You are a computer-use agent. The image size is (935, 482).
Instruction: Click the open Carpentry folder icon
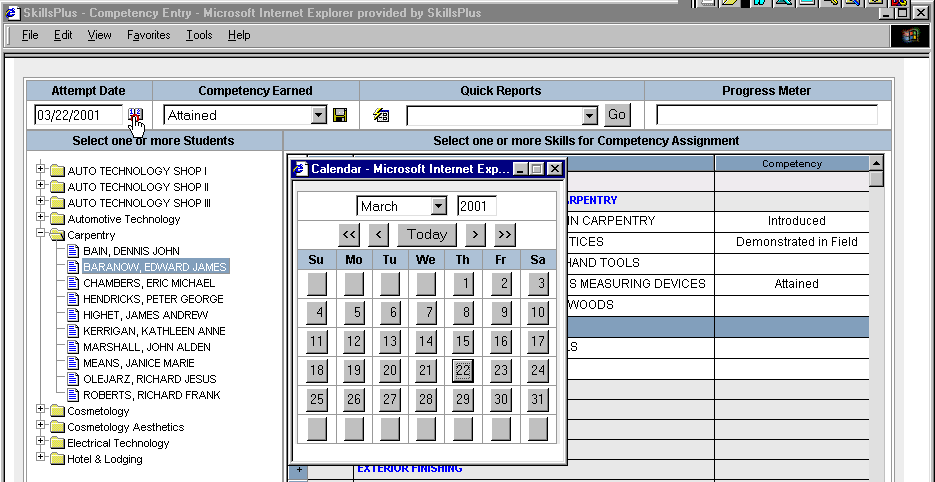point(57,236)
